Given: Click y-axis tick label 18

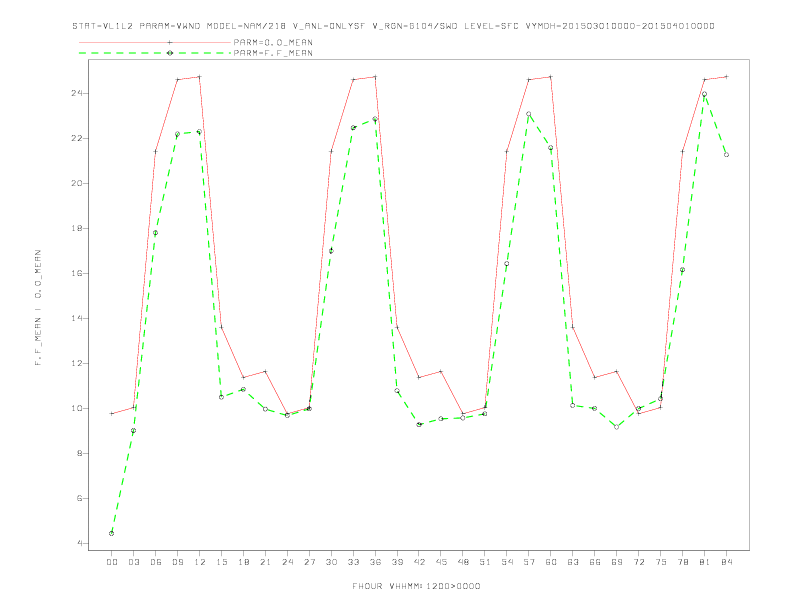Looking at the screenshot, I should pos(77,228).
